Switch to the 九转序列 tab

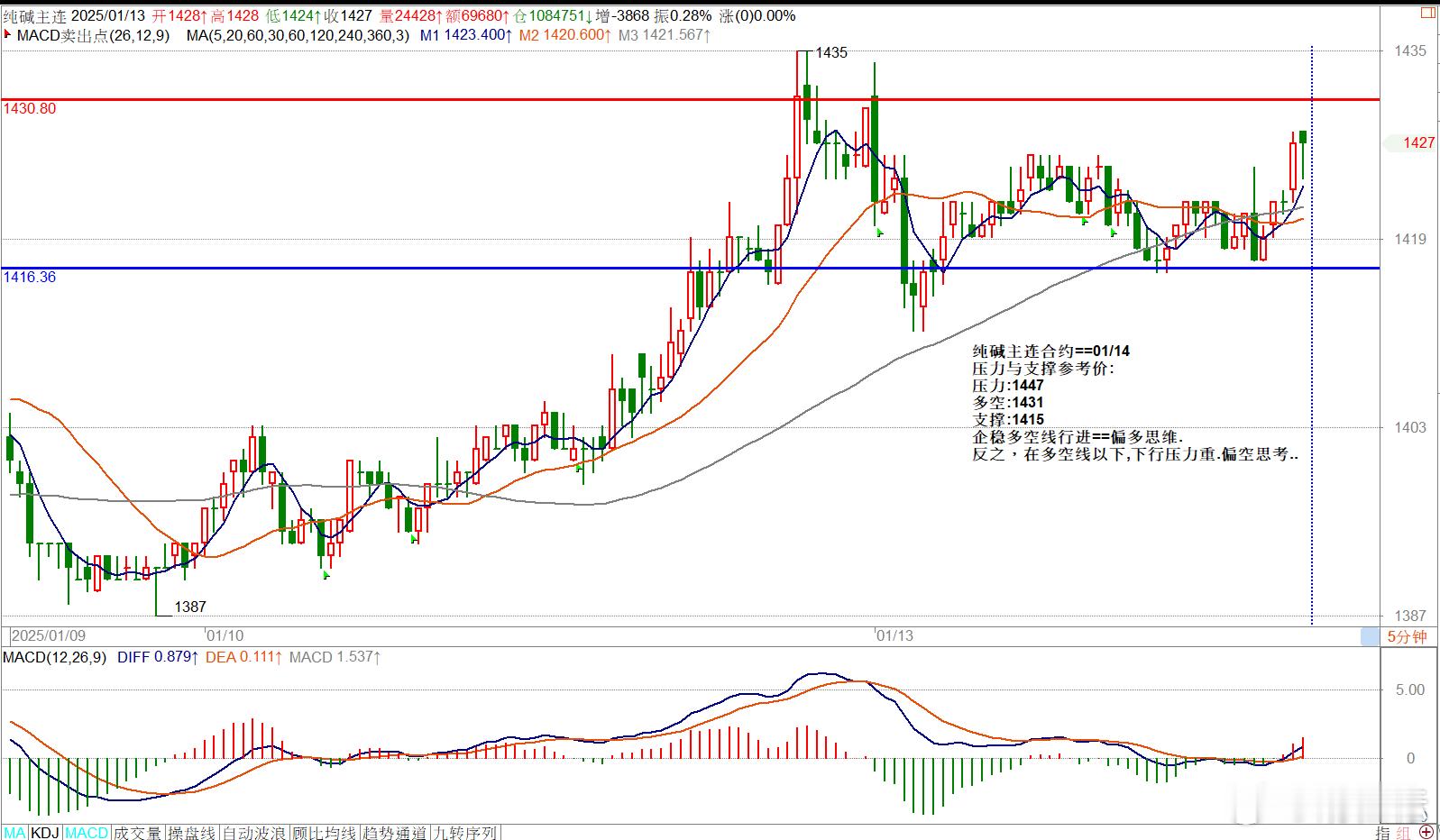point(465,833)
